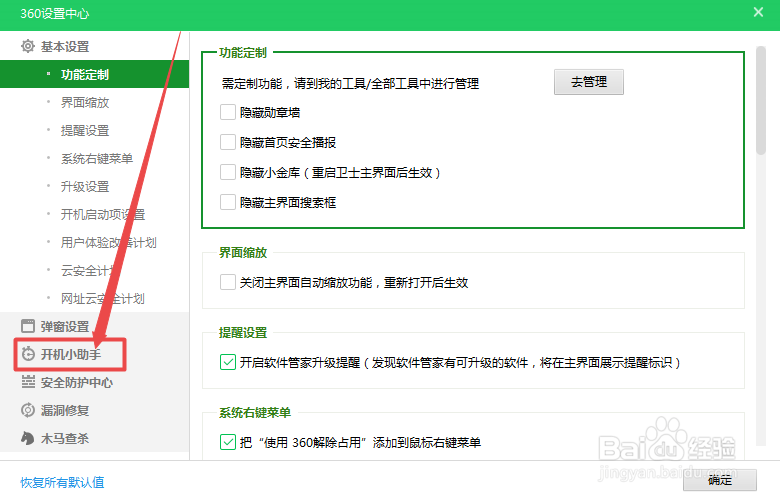Click the 安全防护中心 icon
Image resolution: width=780 pixels, height=500 pixels.
click(x=28, y=382)
